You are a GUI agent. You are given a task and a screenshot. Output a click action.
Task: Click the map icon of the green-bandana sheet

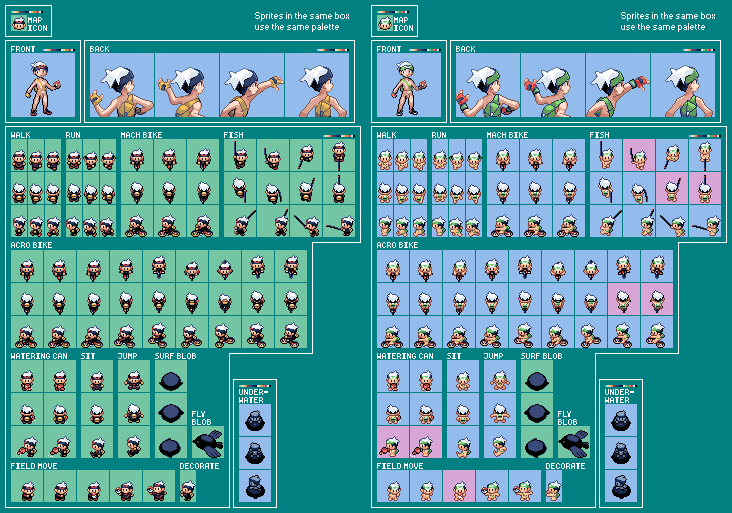[385, 22]
